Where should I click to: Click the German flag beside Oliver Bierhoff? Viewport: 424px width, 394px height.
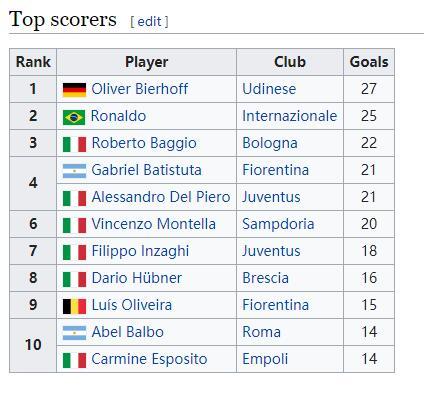74,90
